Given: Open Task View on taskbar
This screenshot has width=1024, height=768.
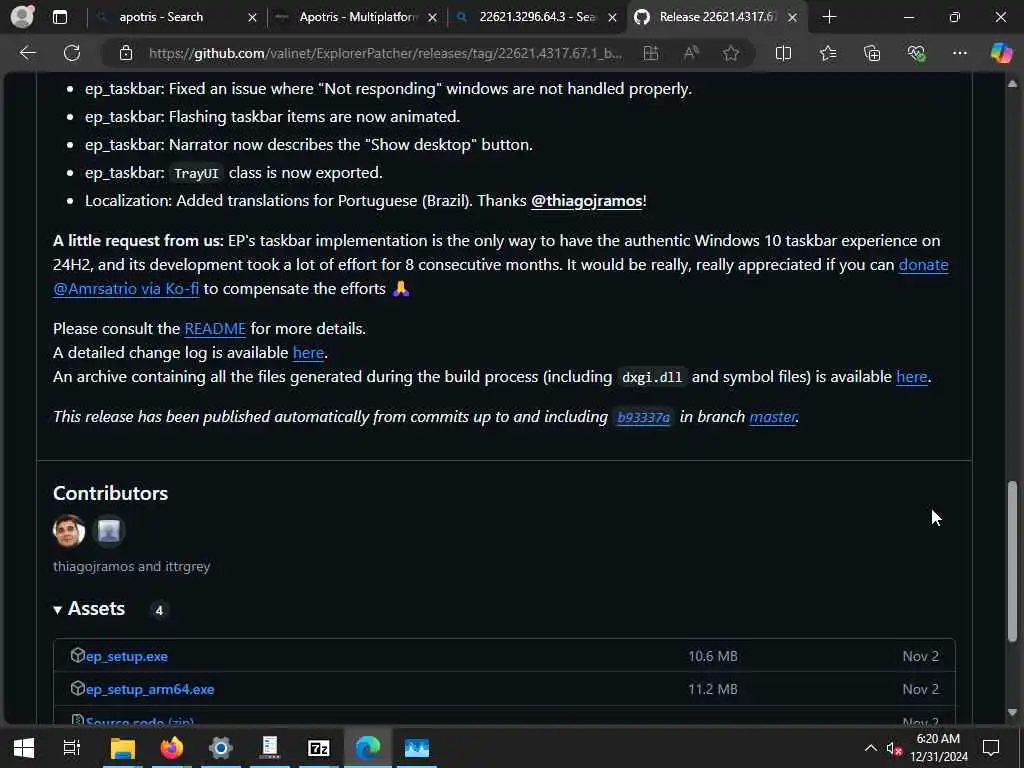Looking at the screenshot, I should 71,748.
